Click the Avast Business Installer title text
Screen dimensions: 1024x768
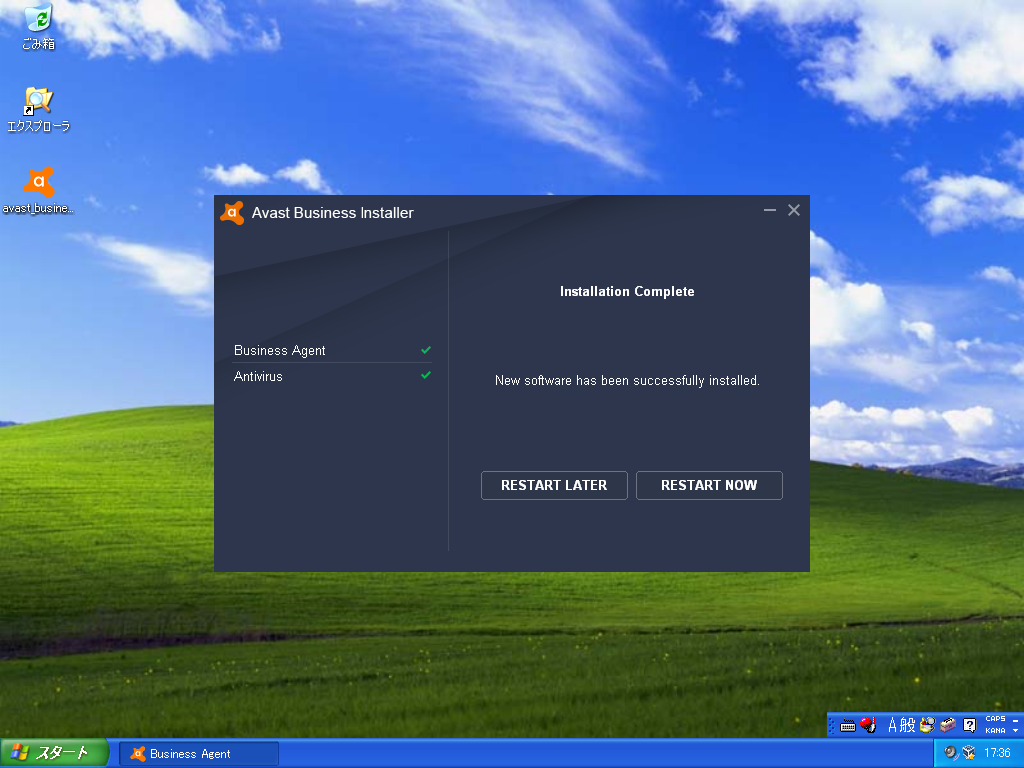[332, 213]
